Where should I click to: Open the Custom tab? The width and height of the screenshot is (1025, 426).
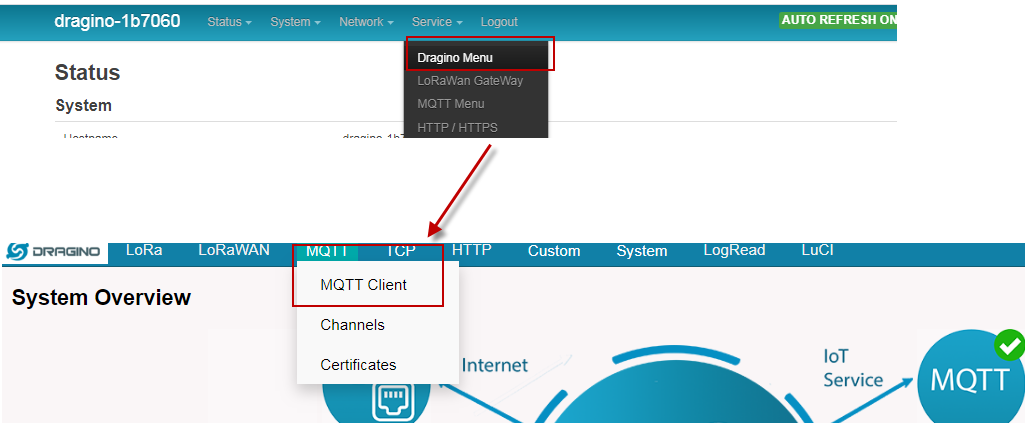[554, 252]
